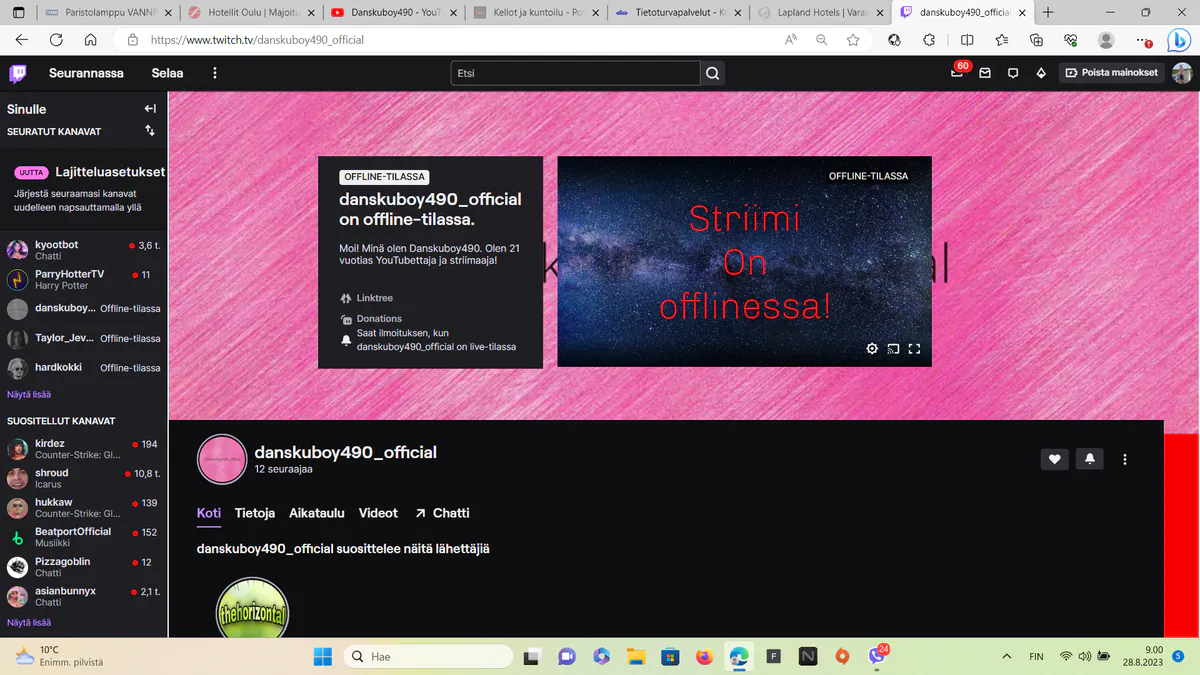This screenshot has height=675, width=1200.
Task: Open shroud recommended channel
Action: pos(84,478)
